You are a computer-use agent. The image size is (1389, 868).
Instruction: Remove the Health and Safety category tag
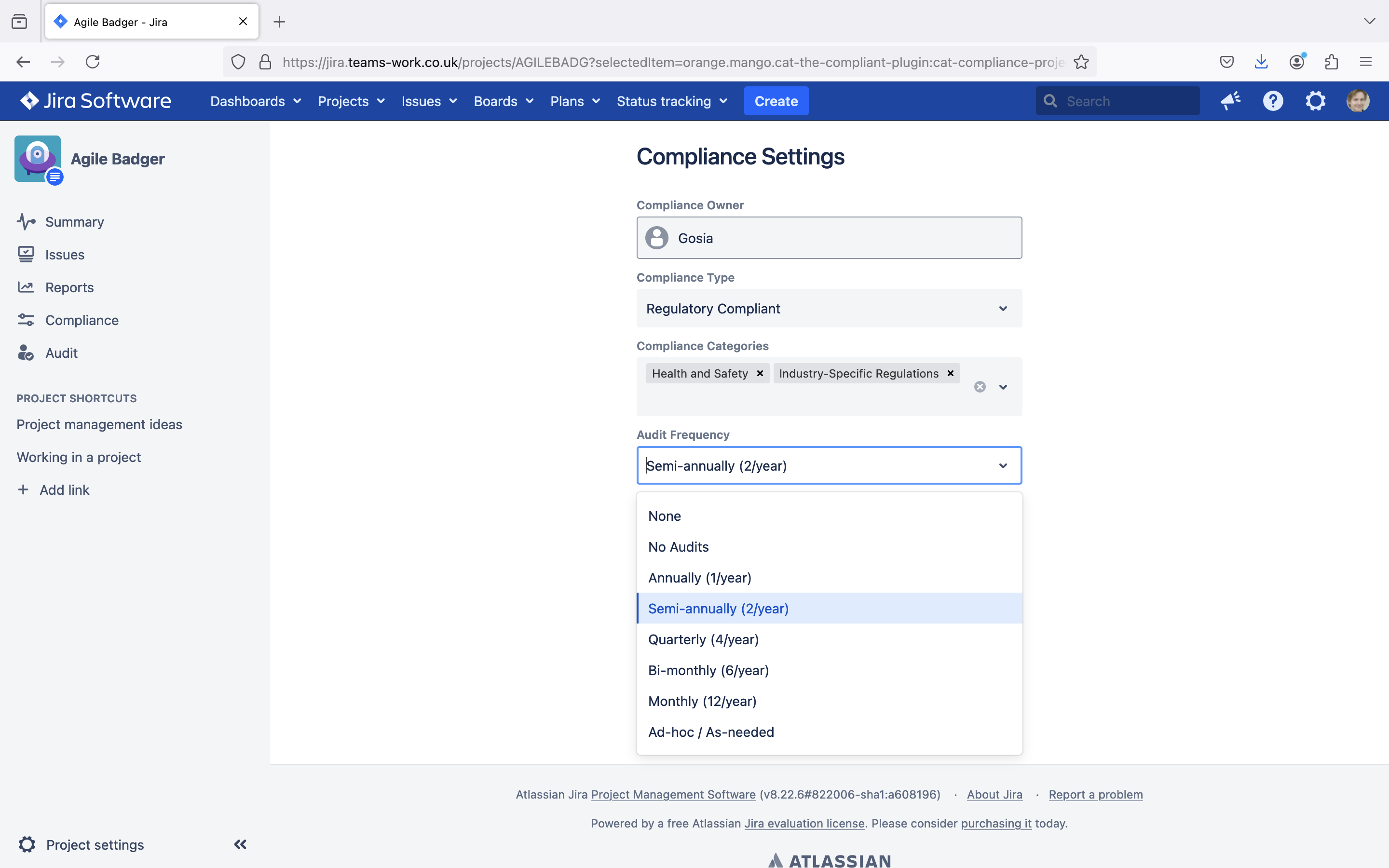pyautogui.click(x=760, y=373)
